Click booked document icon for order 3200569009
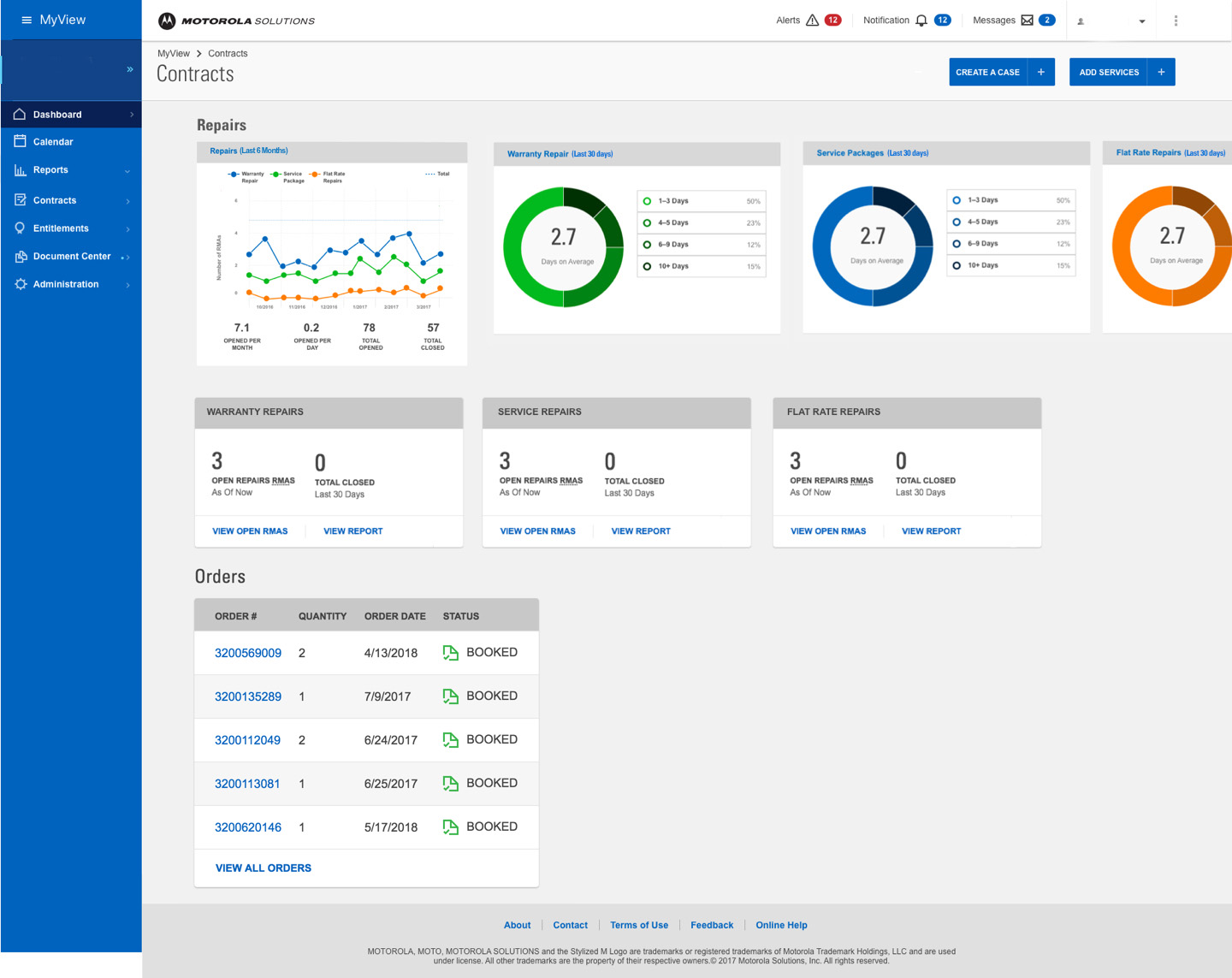Screen dimensions: 1232x978 click(x=450, y=653)
